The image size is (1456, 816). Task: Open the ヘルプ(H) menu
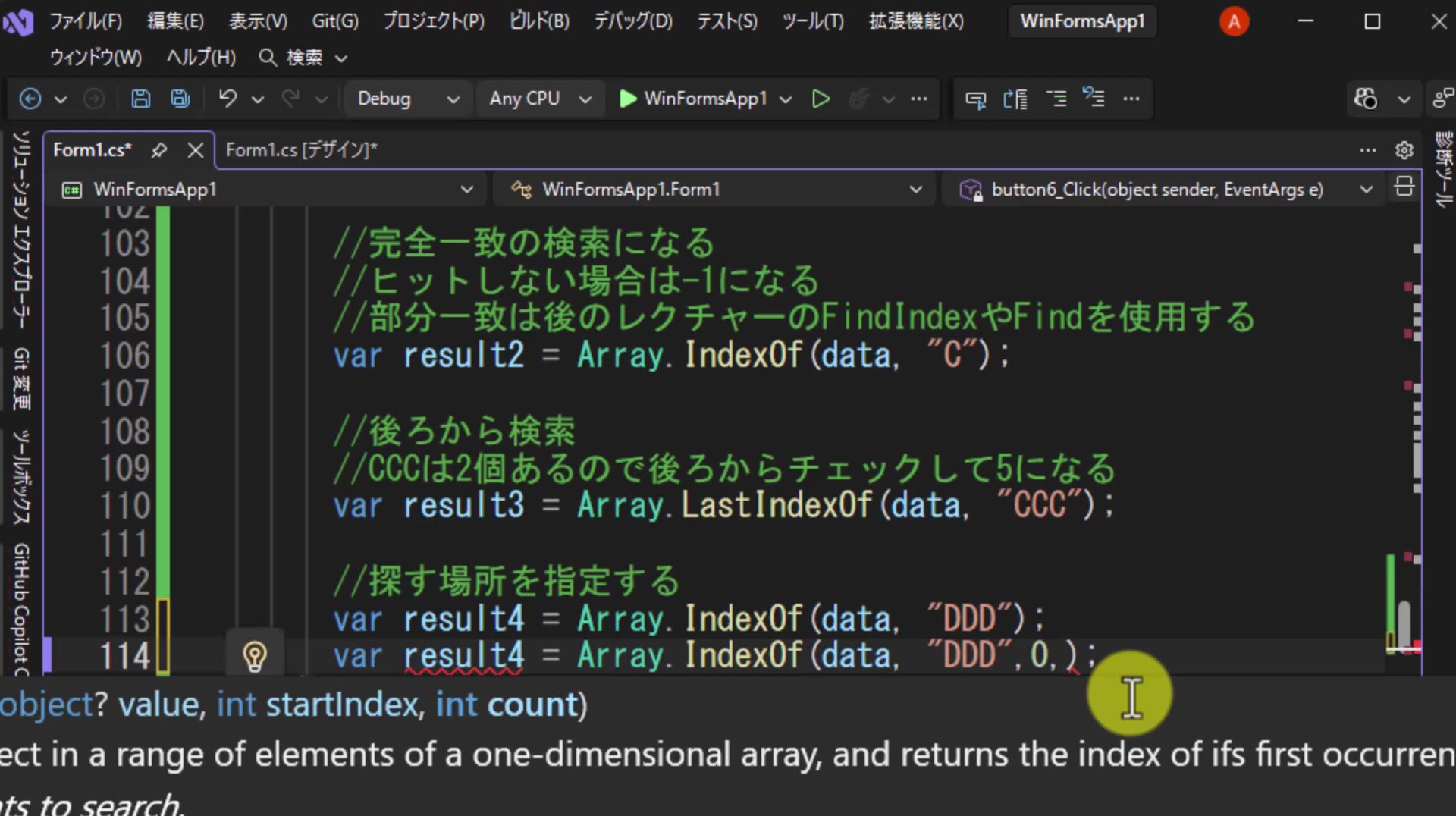coord(201,58)
